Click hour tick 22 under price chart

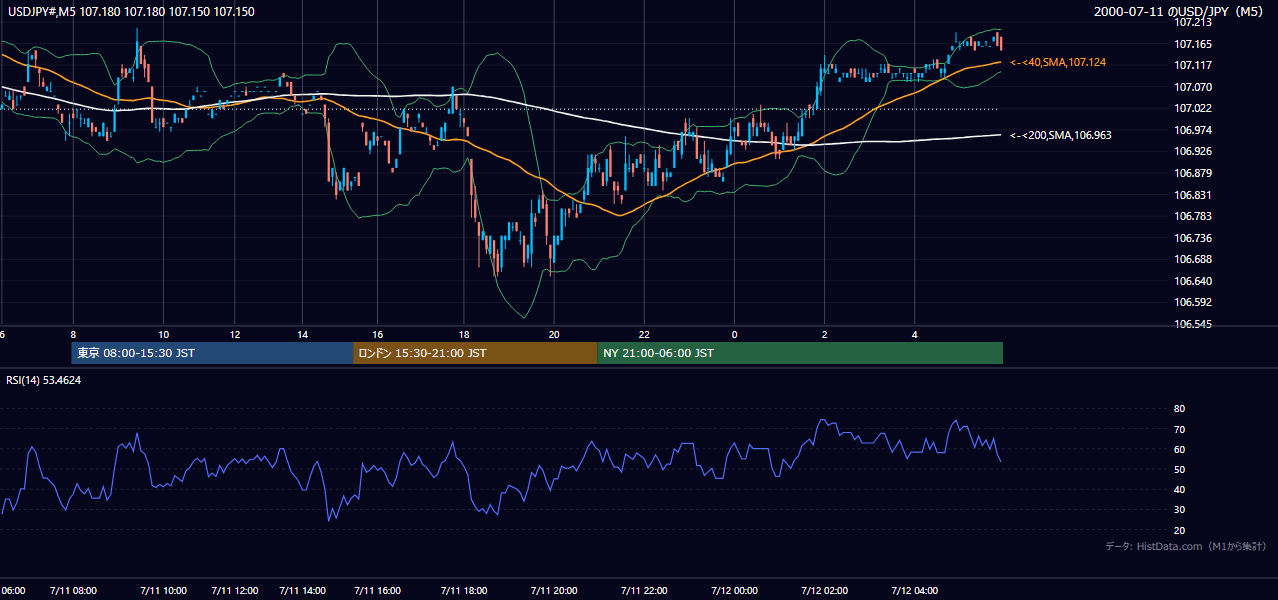[644, 334]
